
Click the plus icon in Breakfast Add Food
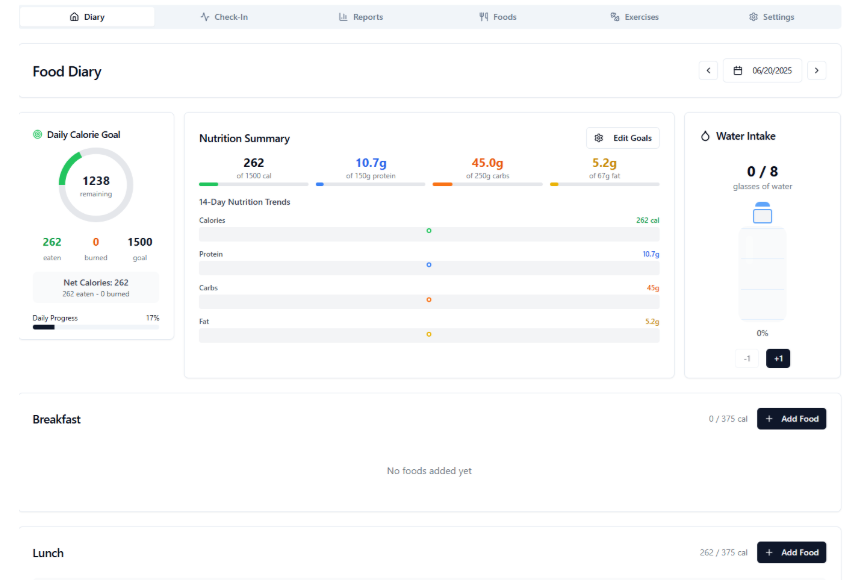pyautogui.click(x=769, y=419)
